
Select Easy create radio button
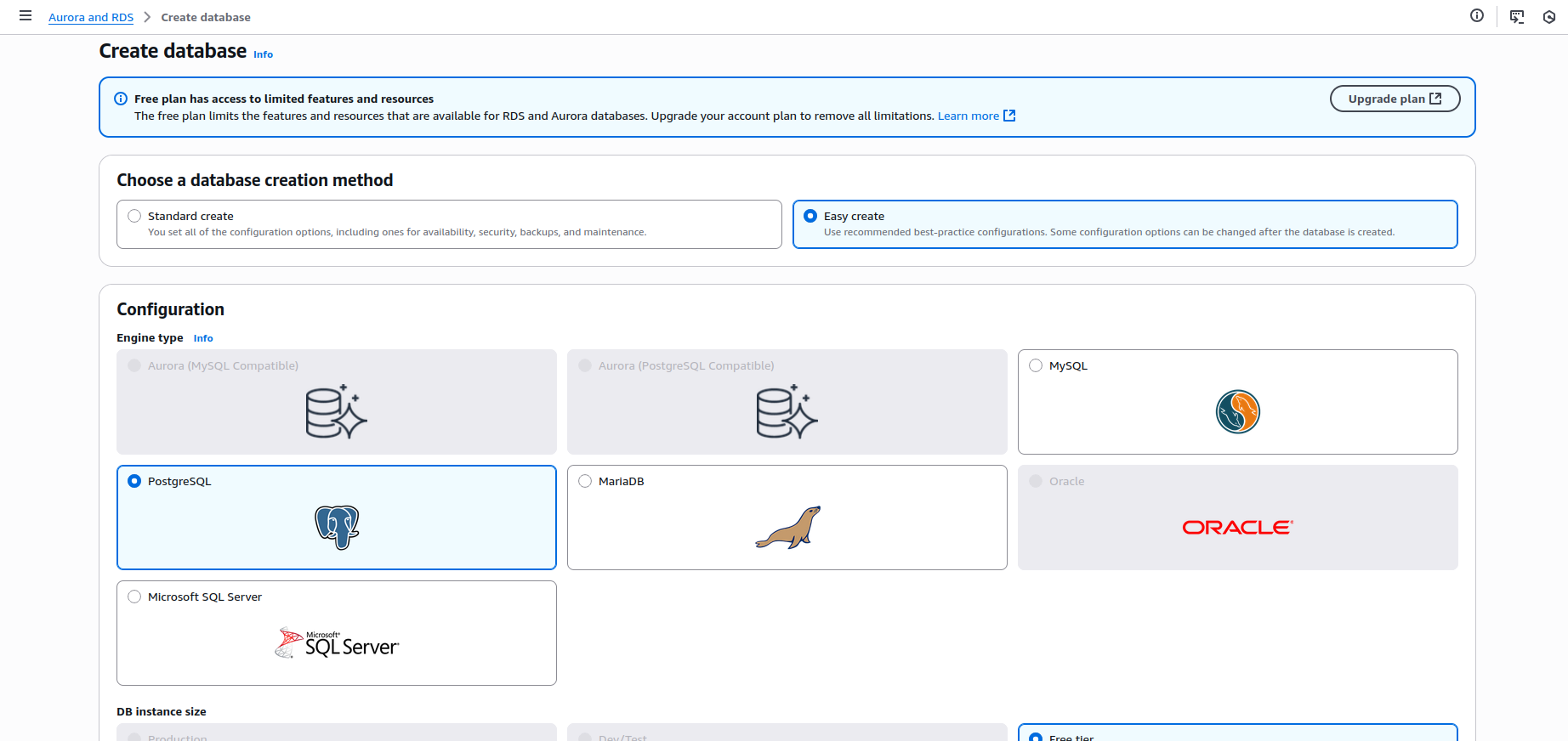point(810,216)
